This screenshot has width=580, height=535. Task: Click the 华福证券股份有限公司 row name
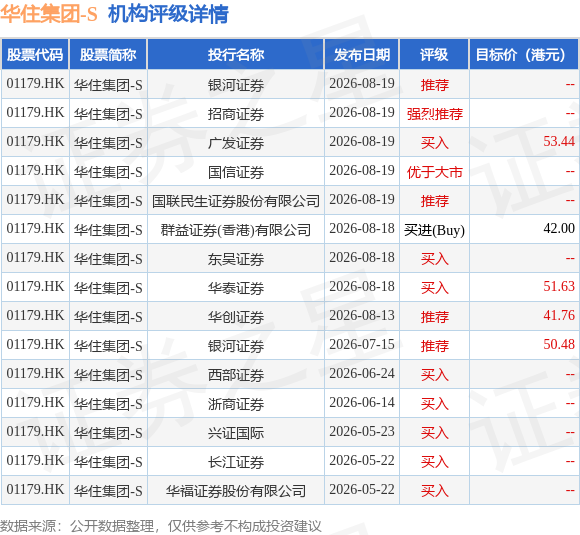[x=236, y=491]
